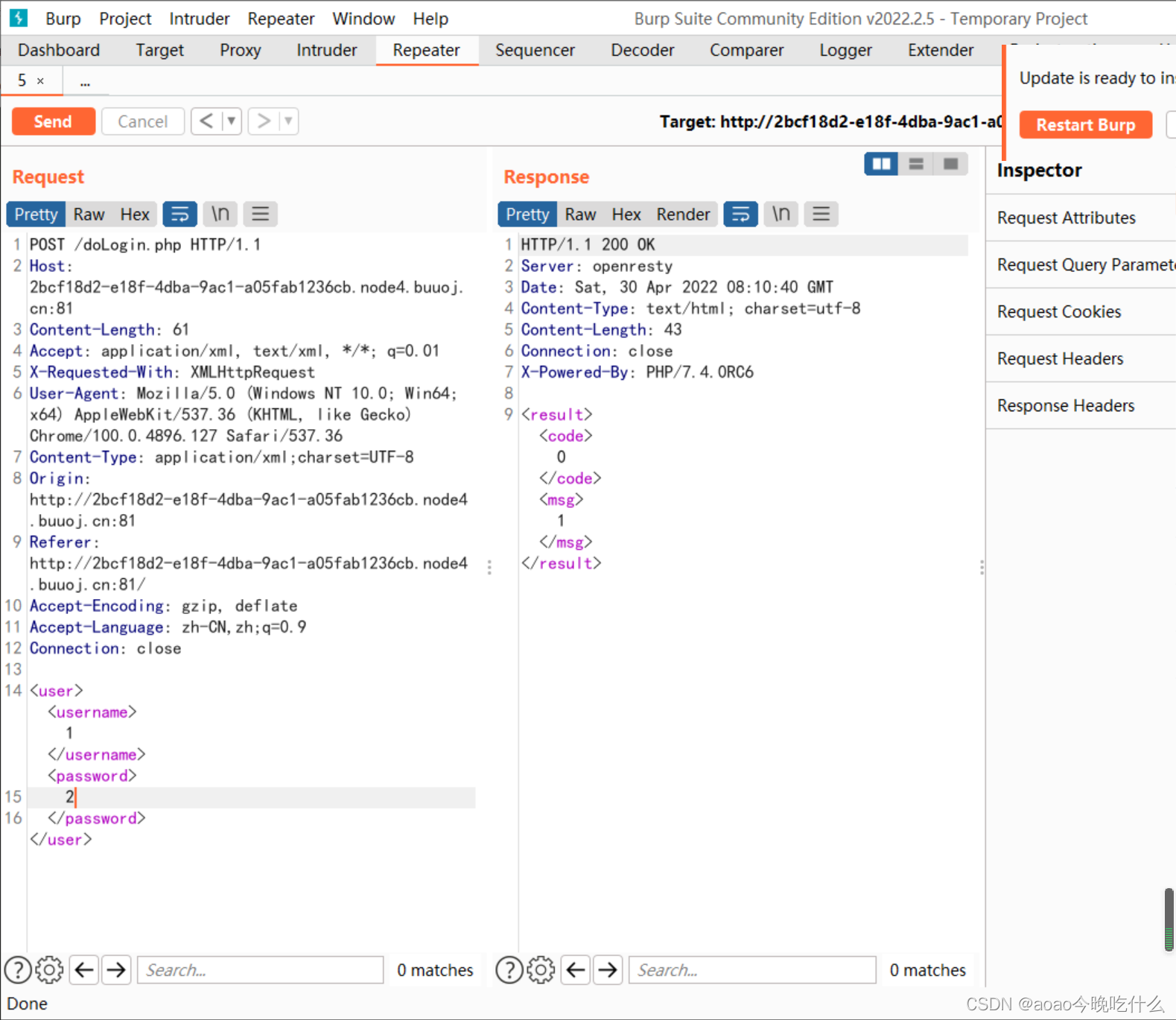Open Request search help icon
The image size is (1176, 1020).
coord(18,969)
